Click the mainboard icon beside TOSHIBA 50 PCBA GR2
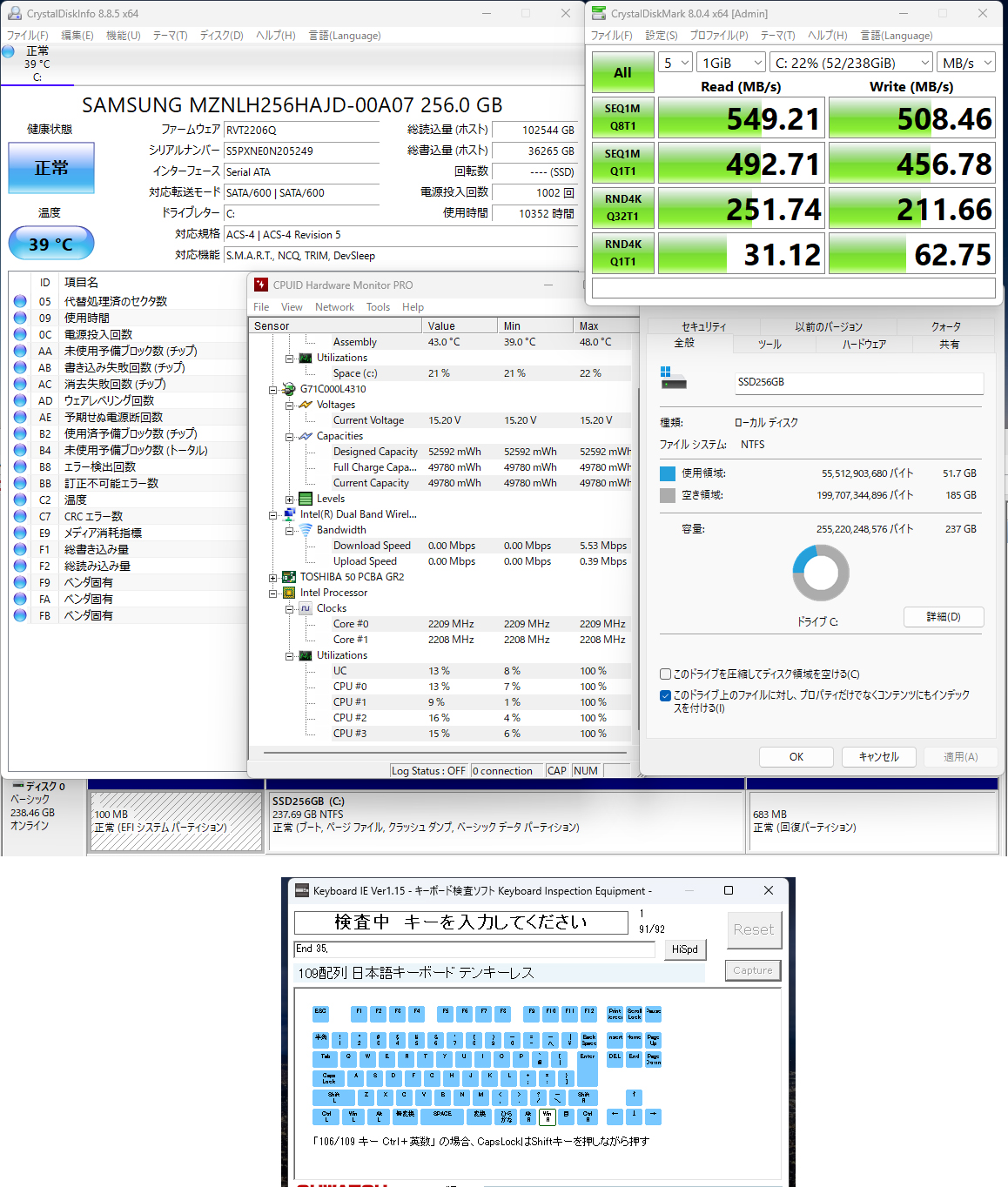Viewport: 1008px width, 1187px height. [289, 577]
